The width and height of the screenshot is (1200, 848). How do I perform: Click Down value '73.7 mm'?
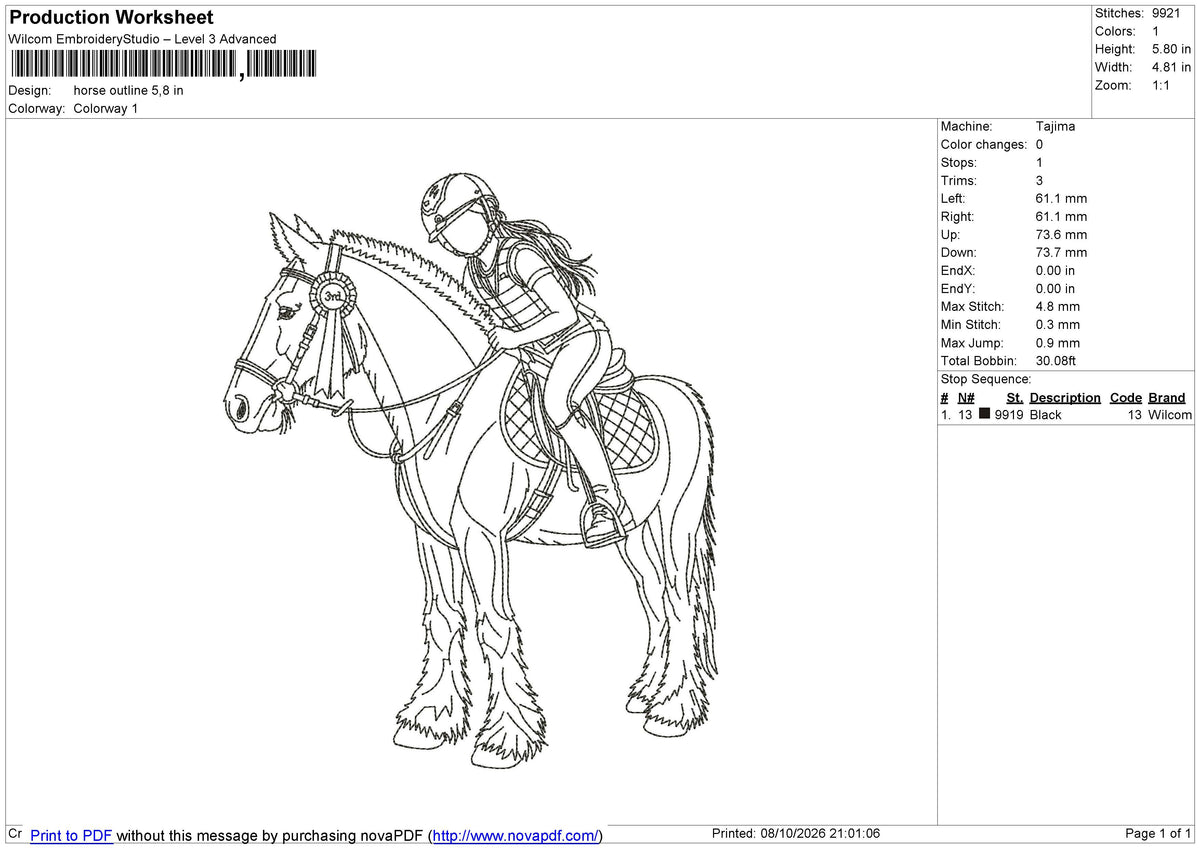click(1061, 252)
